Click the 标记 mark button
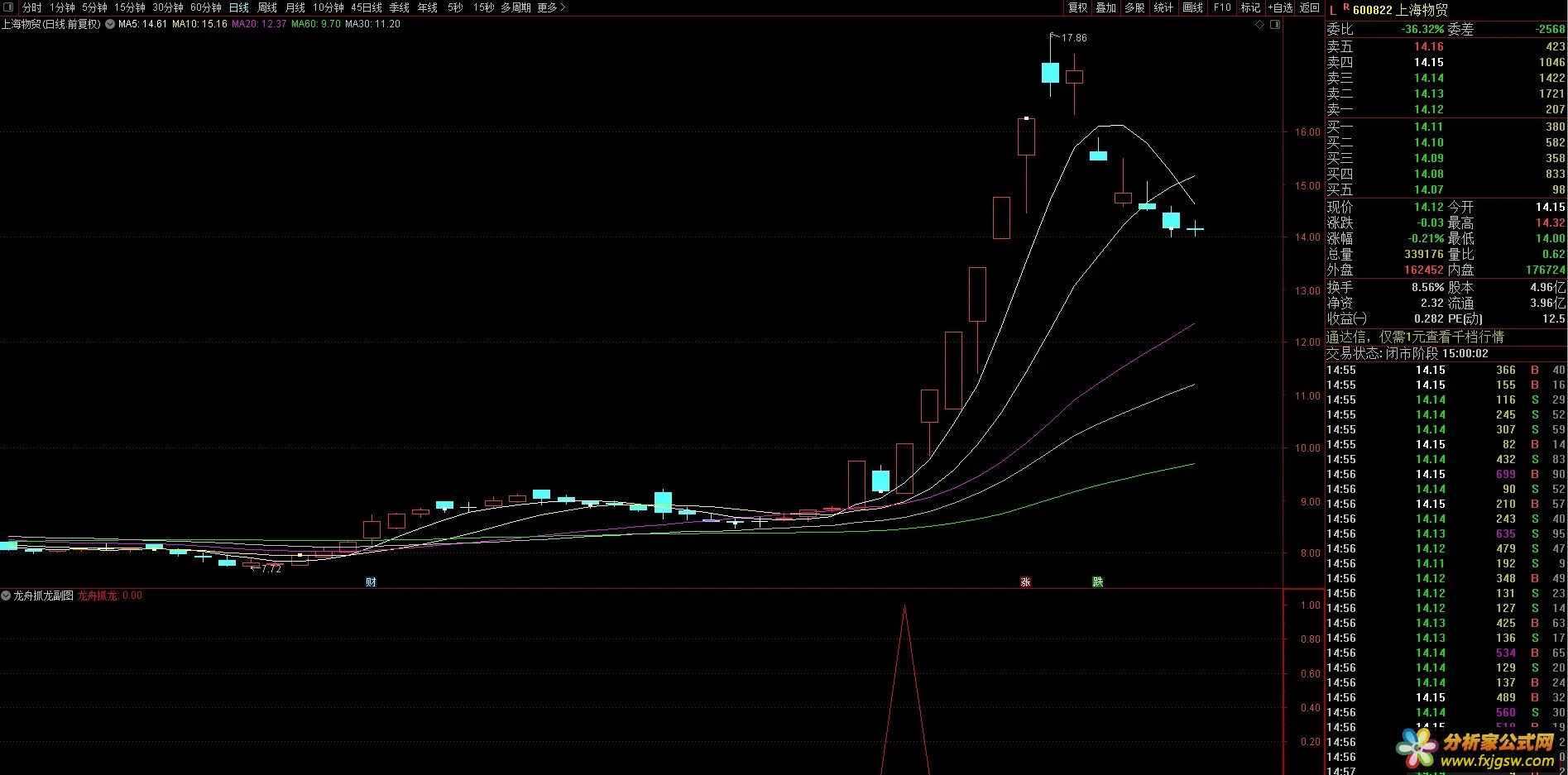The height and width of the screenshot is (775, 1568). pos(1250,7)
